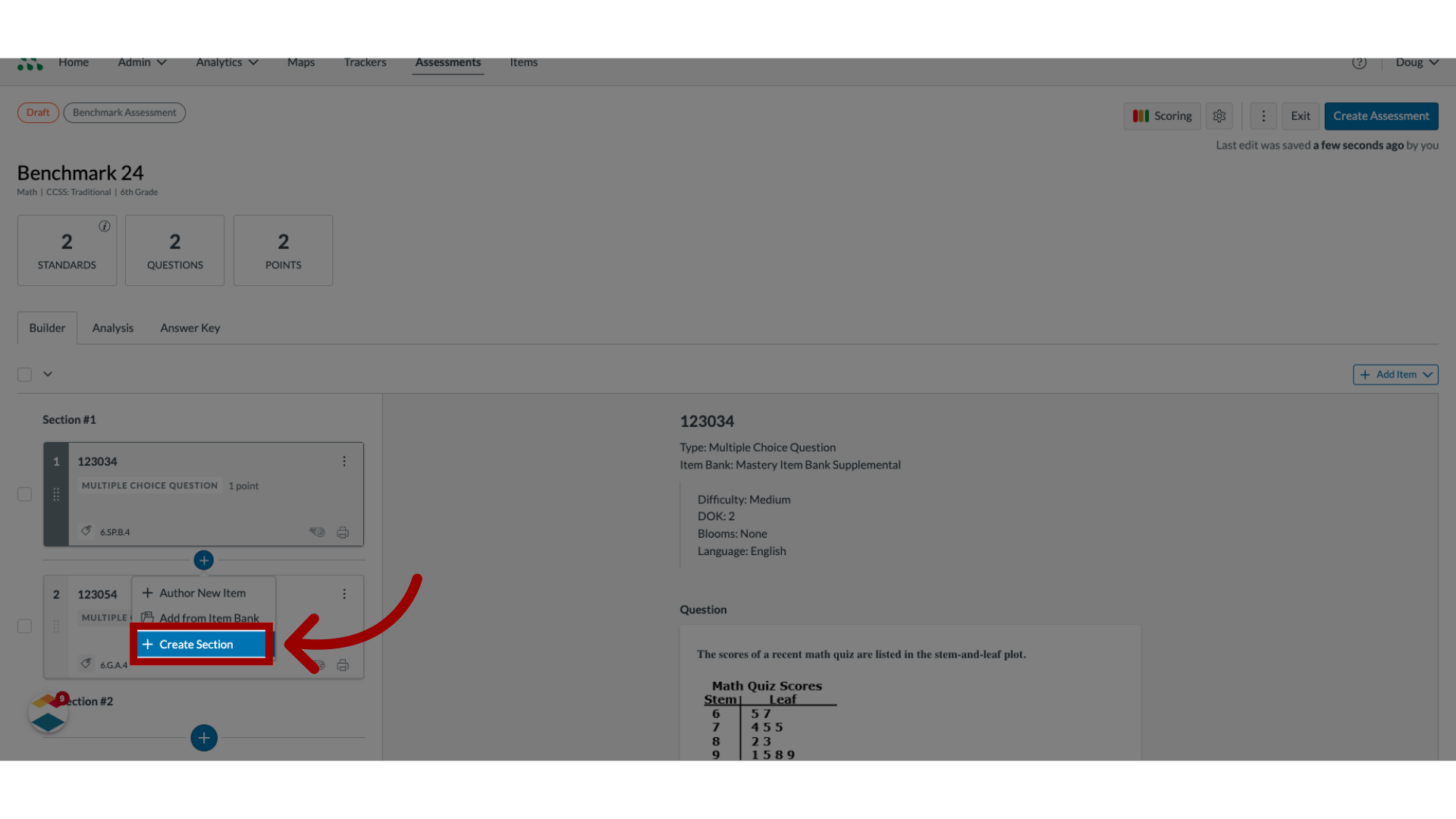This screenshot has height=819, width=1456.
Task: Toggle the checkbox next to item 1
Action: (x=24, y=493)
